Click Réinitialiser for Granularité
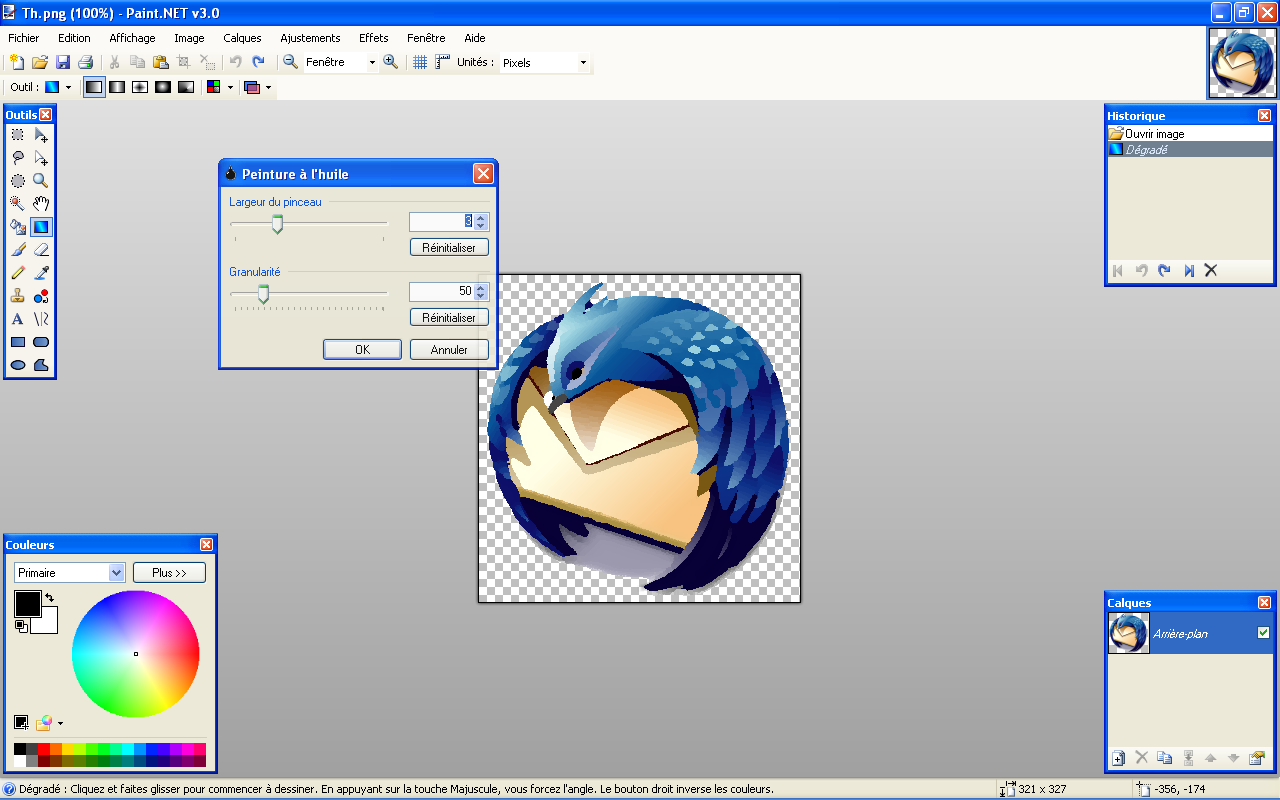 (449, 317)
